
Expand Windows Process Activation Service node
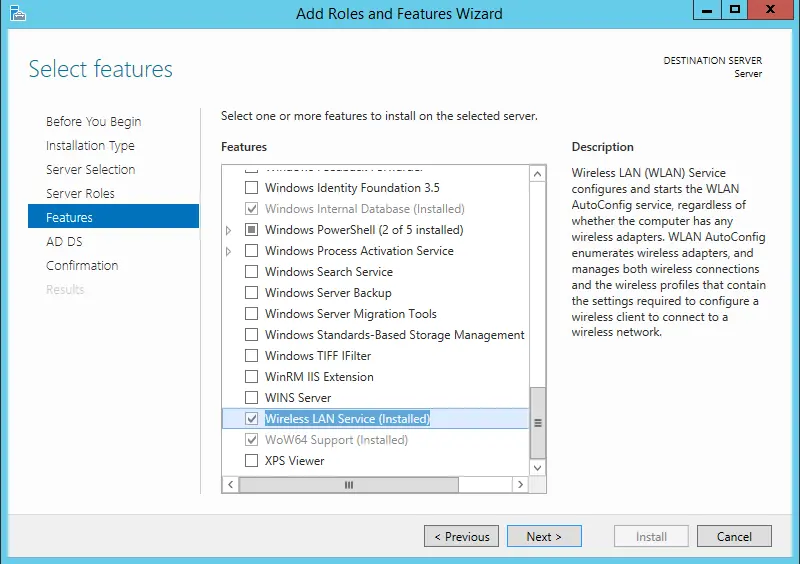click(229, 251)
